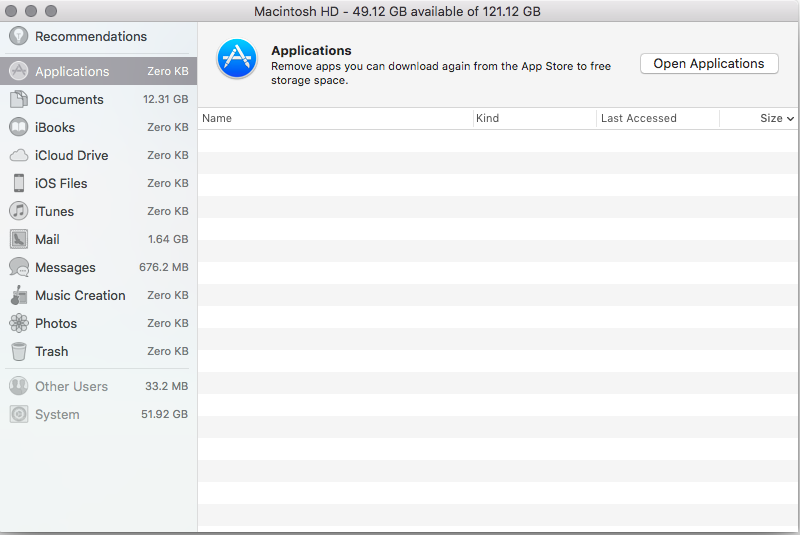Click the System label
Viewport: 800px width, 535px height.
tap(57, 415)
